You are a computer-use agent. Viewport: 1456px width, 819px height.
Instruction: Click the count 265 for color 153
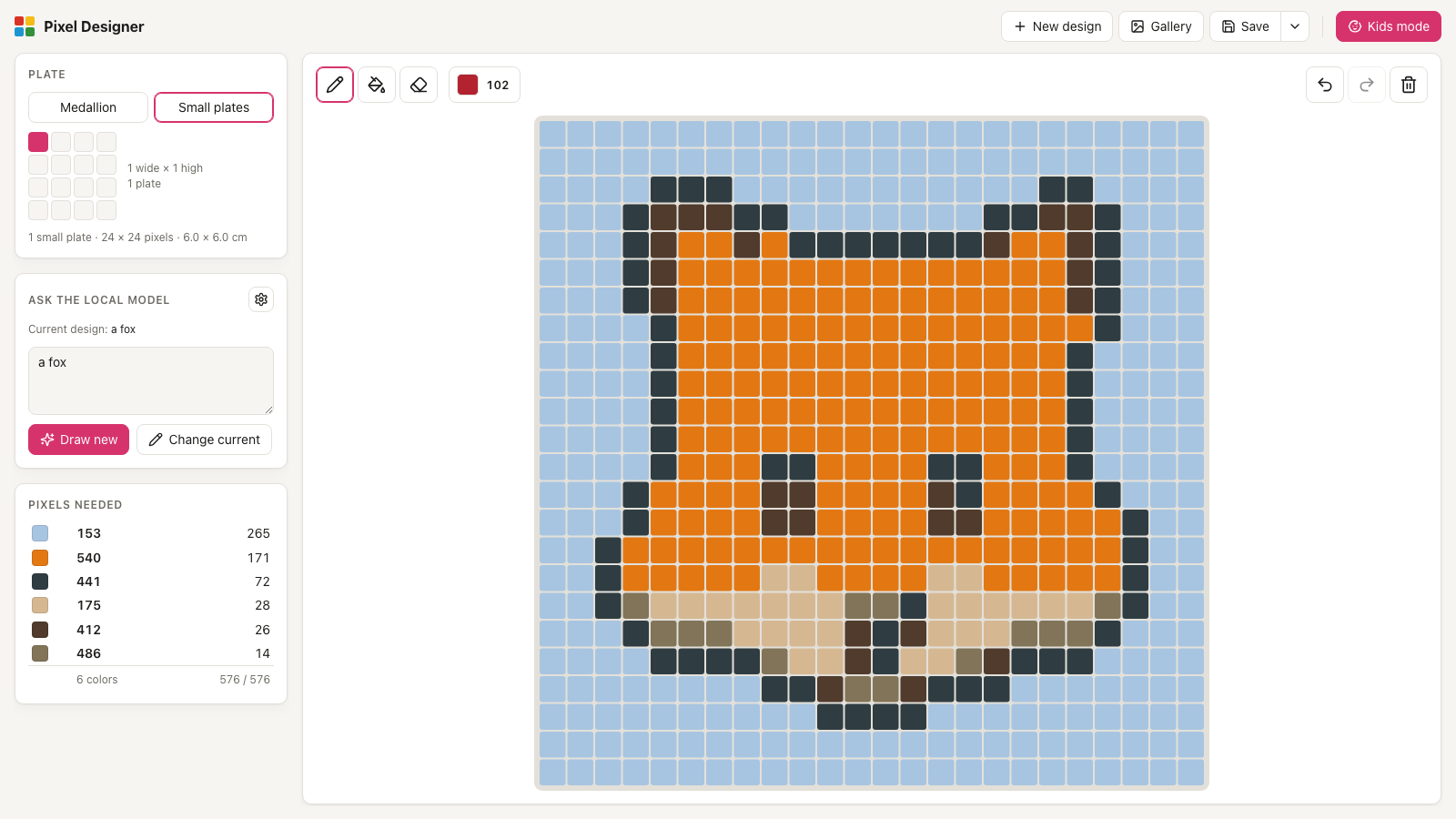coord(258,533)
